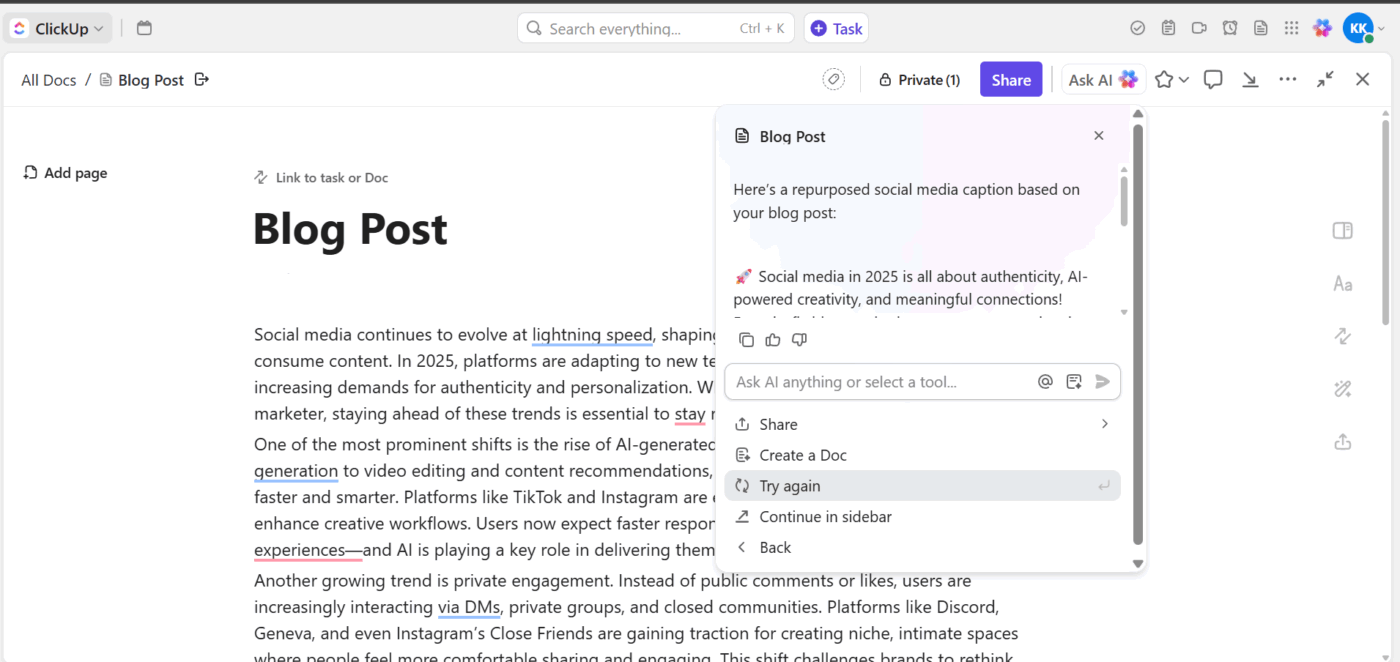Click the Share button
Viewport: 1400px width, 662px height.
(1010, 79)
